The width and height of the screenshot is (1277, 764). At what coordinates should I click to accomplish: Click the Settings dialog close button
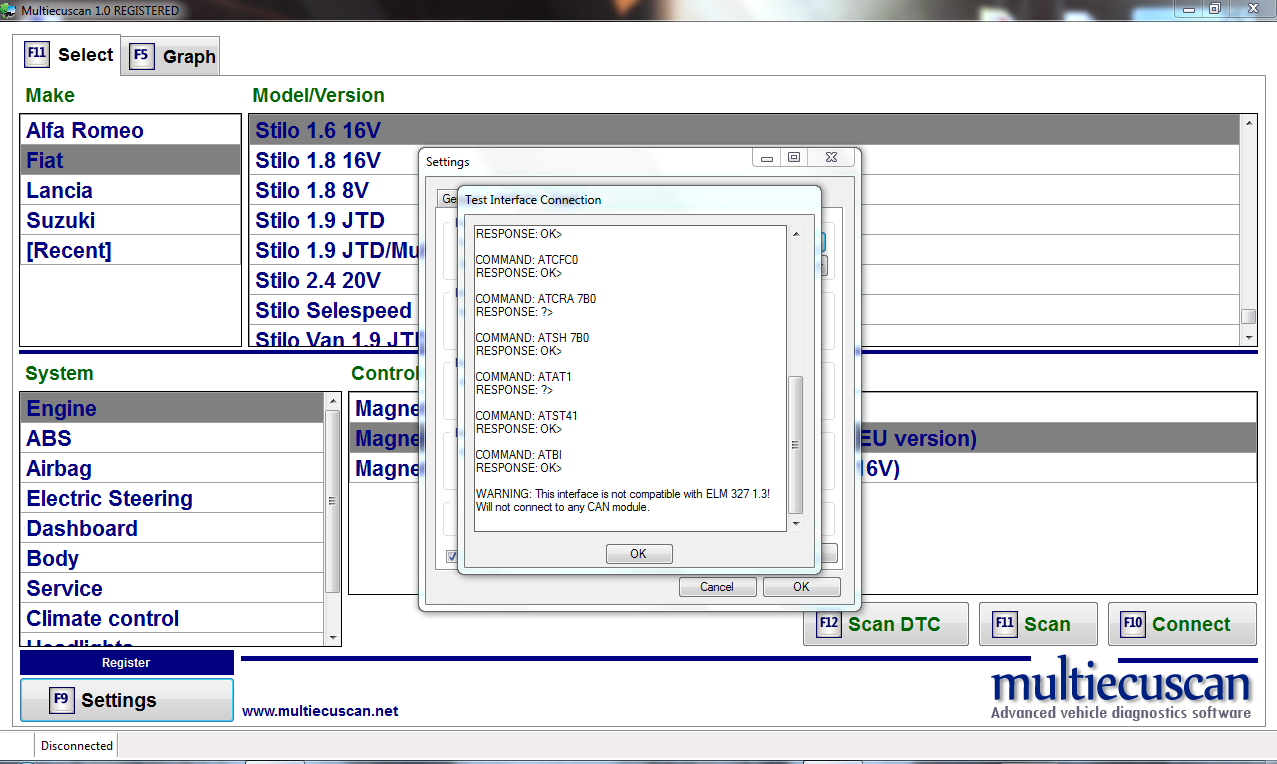pyautogui.click(x=831, y=158)
